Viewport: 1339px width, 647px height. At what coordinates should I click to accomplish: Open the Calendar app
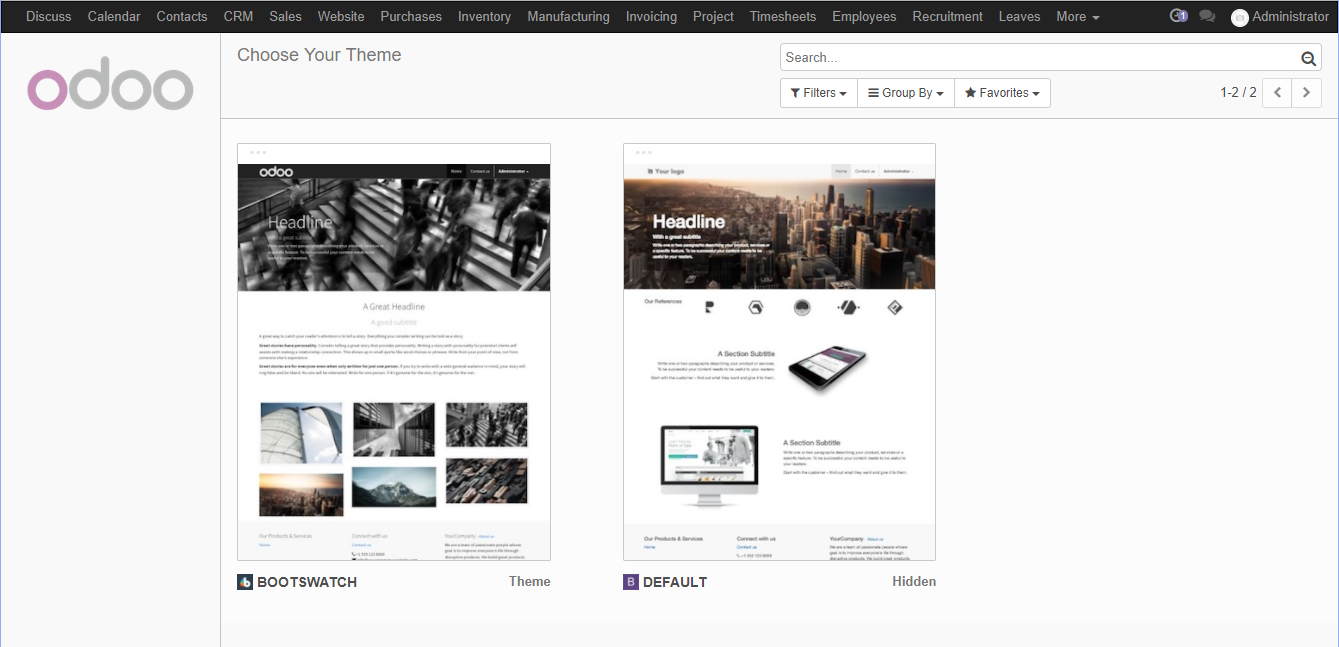click(x=114, y=16)
